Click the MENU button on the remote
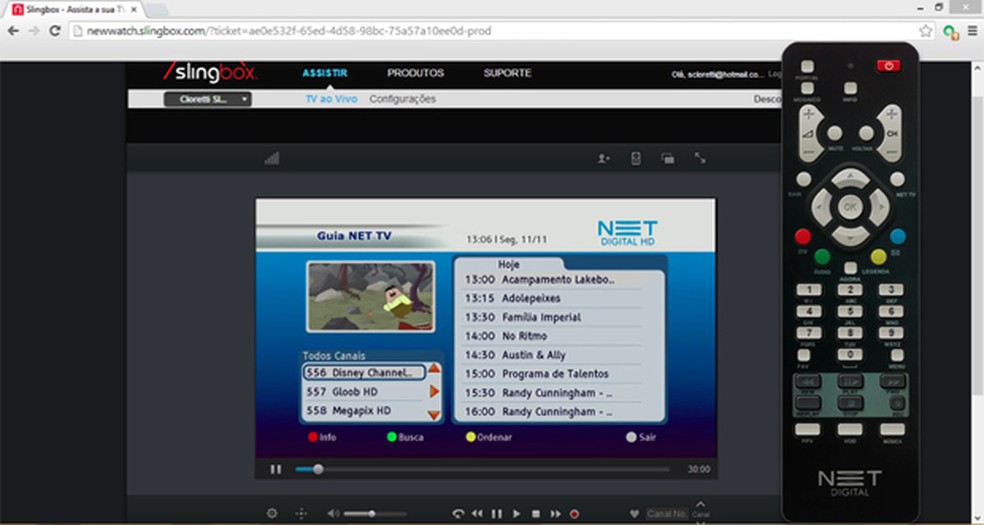The width and height of the screenshot is (984, 525). click(897, 355)
